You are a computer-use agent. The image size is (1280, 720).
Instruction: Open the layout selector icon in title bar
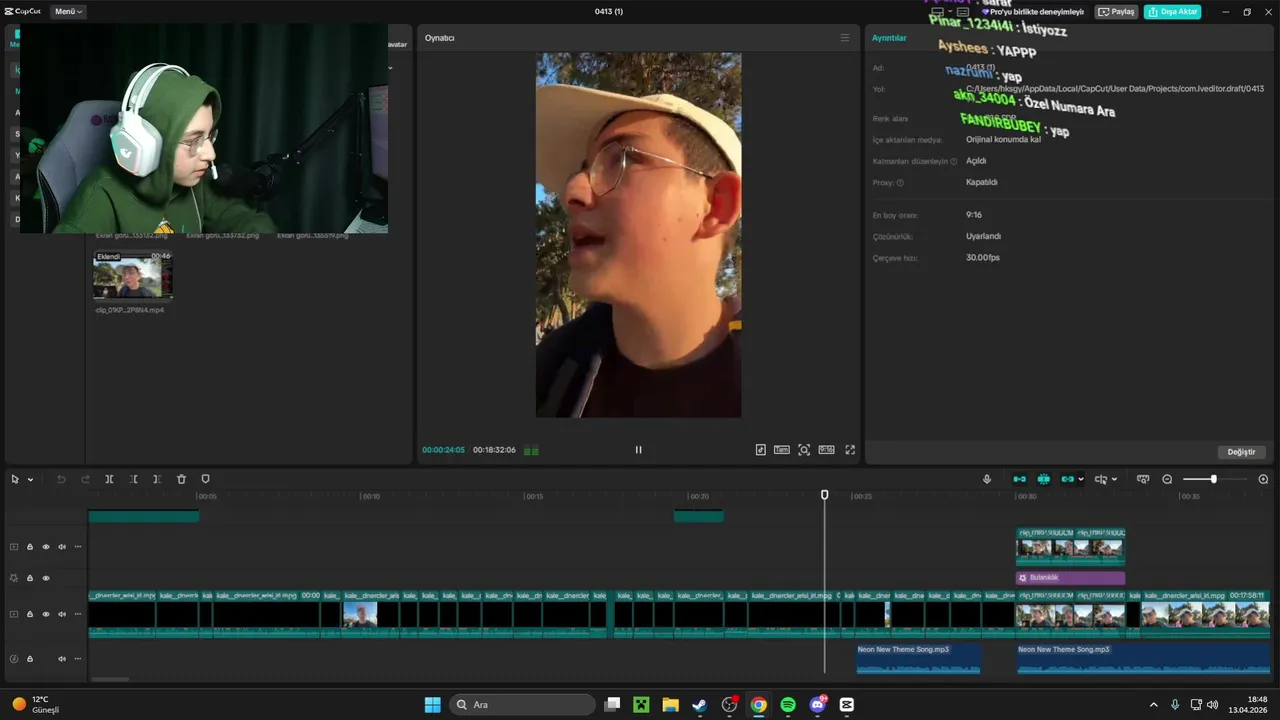tap(937, 12)
